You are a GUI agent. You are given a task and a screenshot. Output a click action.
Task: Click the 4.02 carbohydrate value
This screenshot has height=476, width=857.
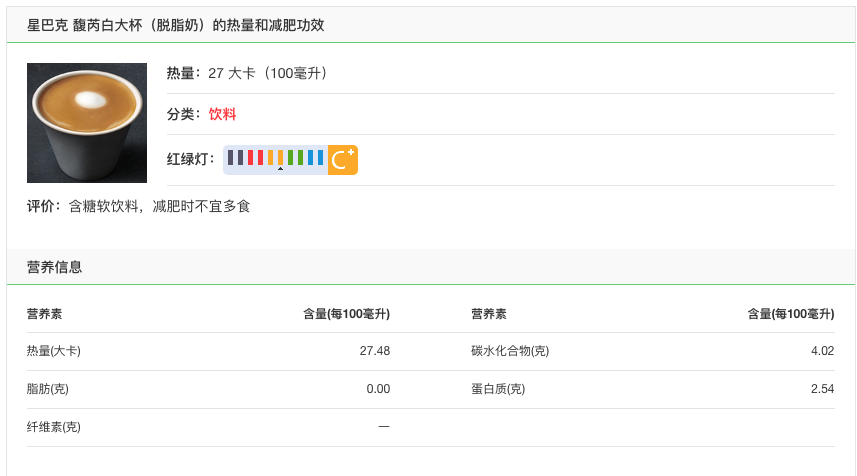(822, 351)
